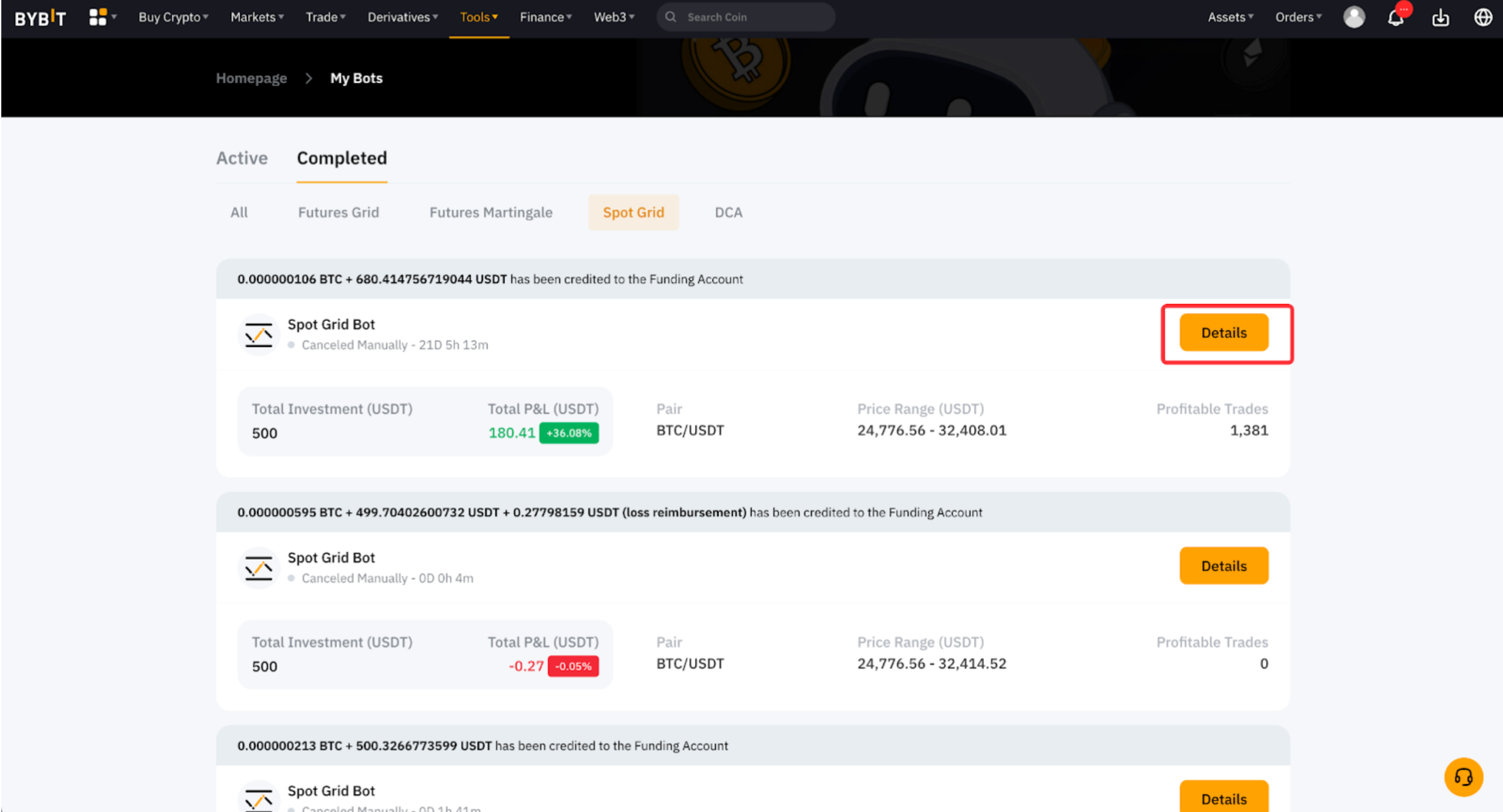Image resolution: width=1503 pixels, height=812 pixels.
Task: Open the Orders dropdown menu
Action: pos(1298,17)
